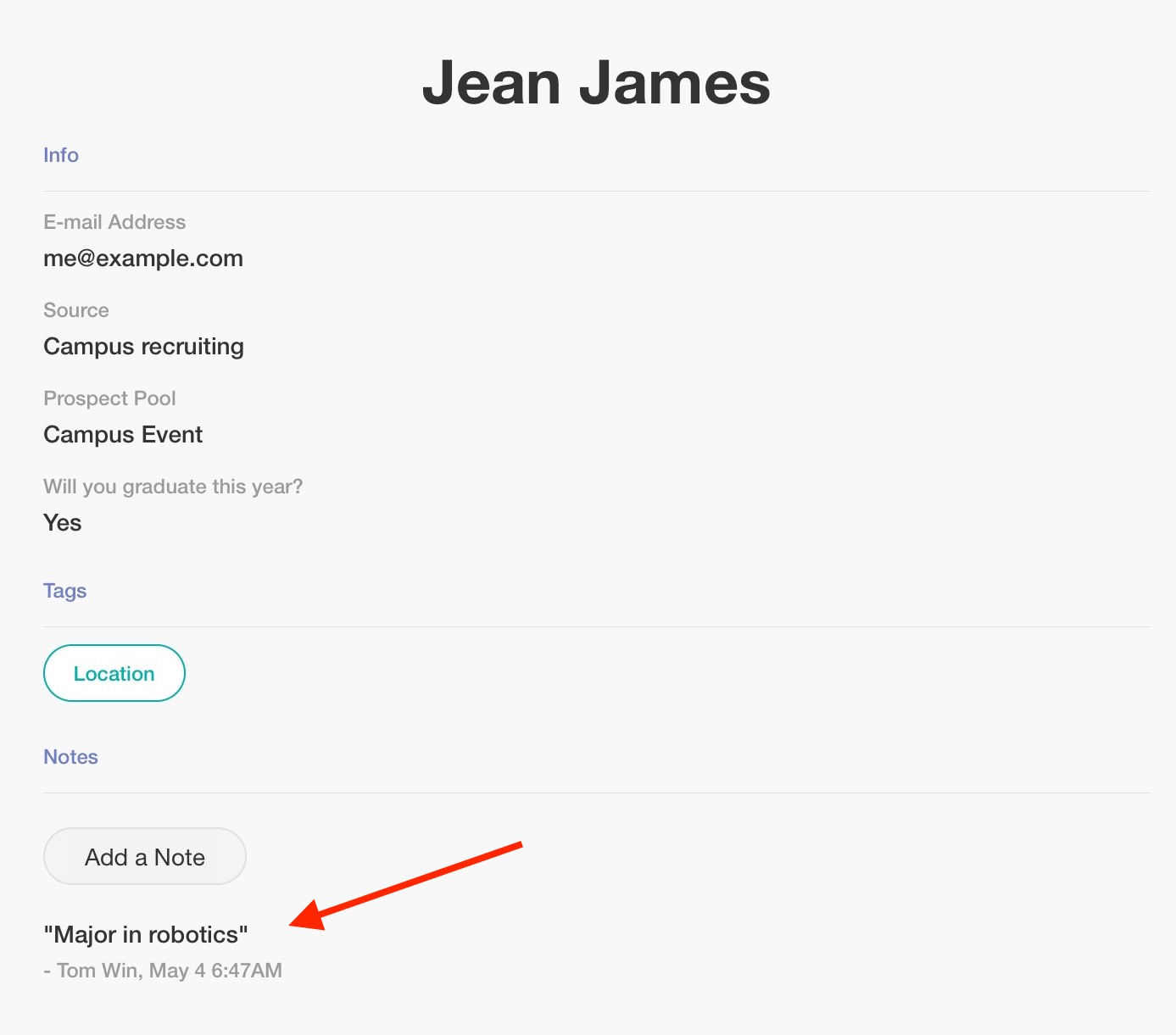1176x1035 pixels.
Task: Select the Location tag
Action: 114,674
